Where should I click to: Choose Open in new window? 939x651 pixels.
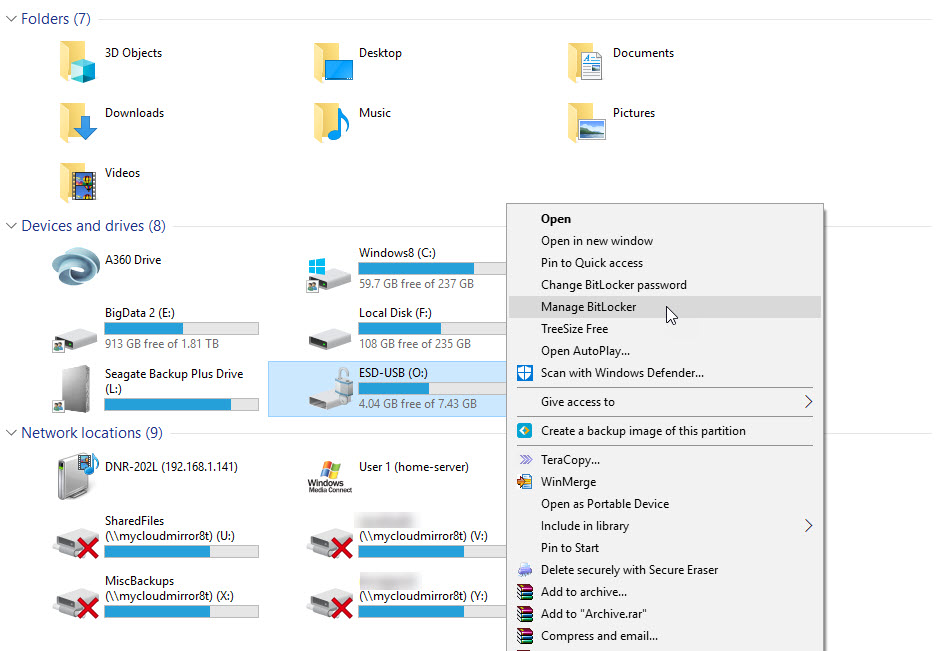click(x=596, y=241)
